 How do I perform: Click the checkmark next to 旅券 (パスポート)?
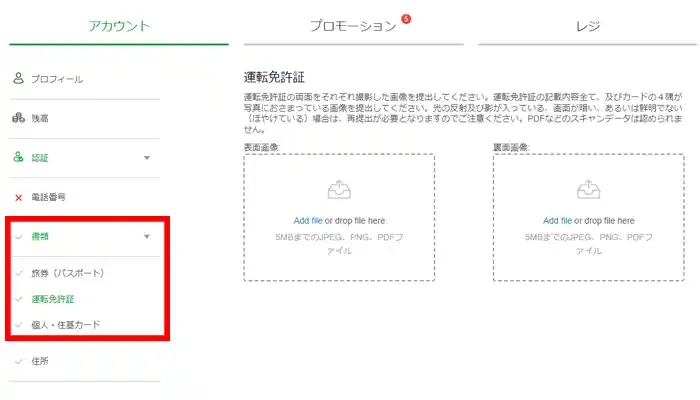click(x=19, y=273)
